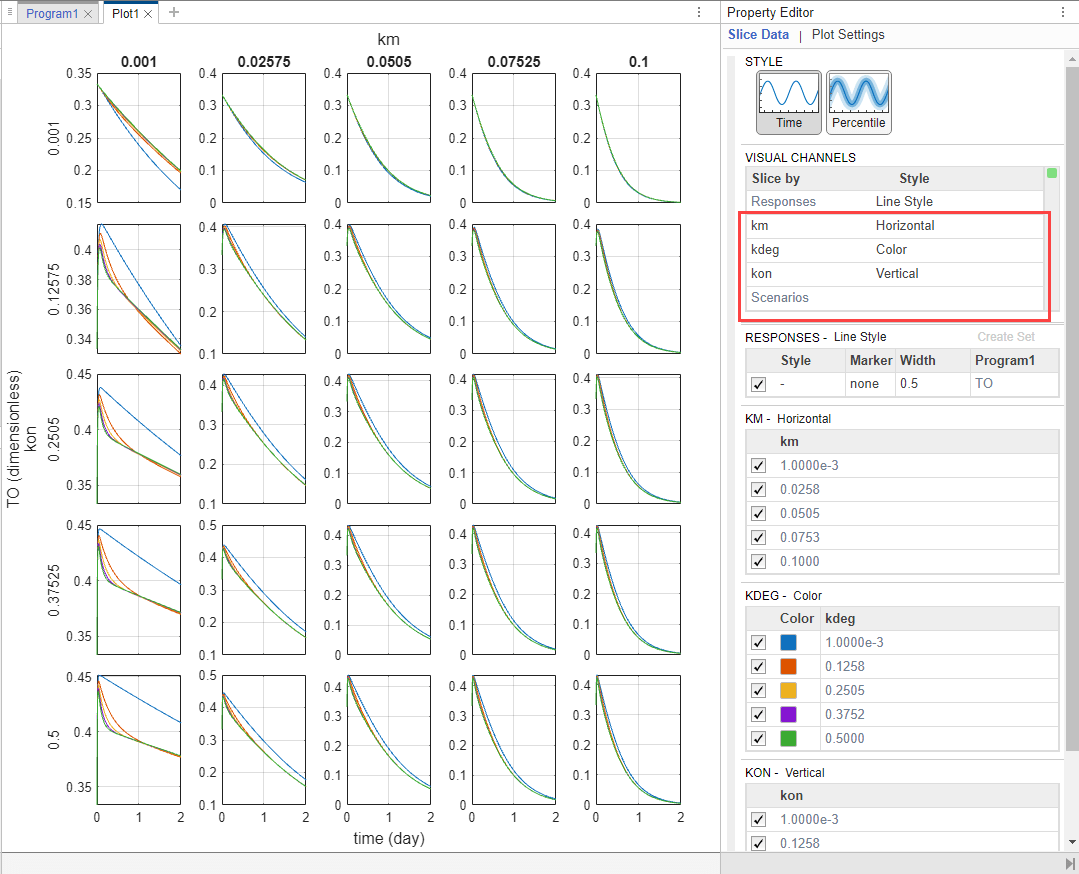
Task: Click the add new tab plus icon
Action: (174, 12)
